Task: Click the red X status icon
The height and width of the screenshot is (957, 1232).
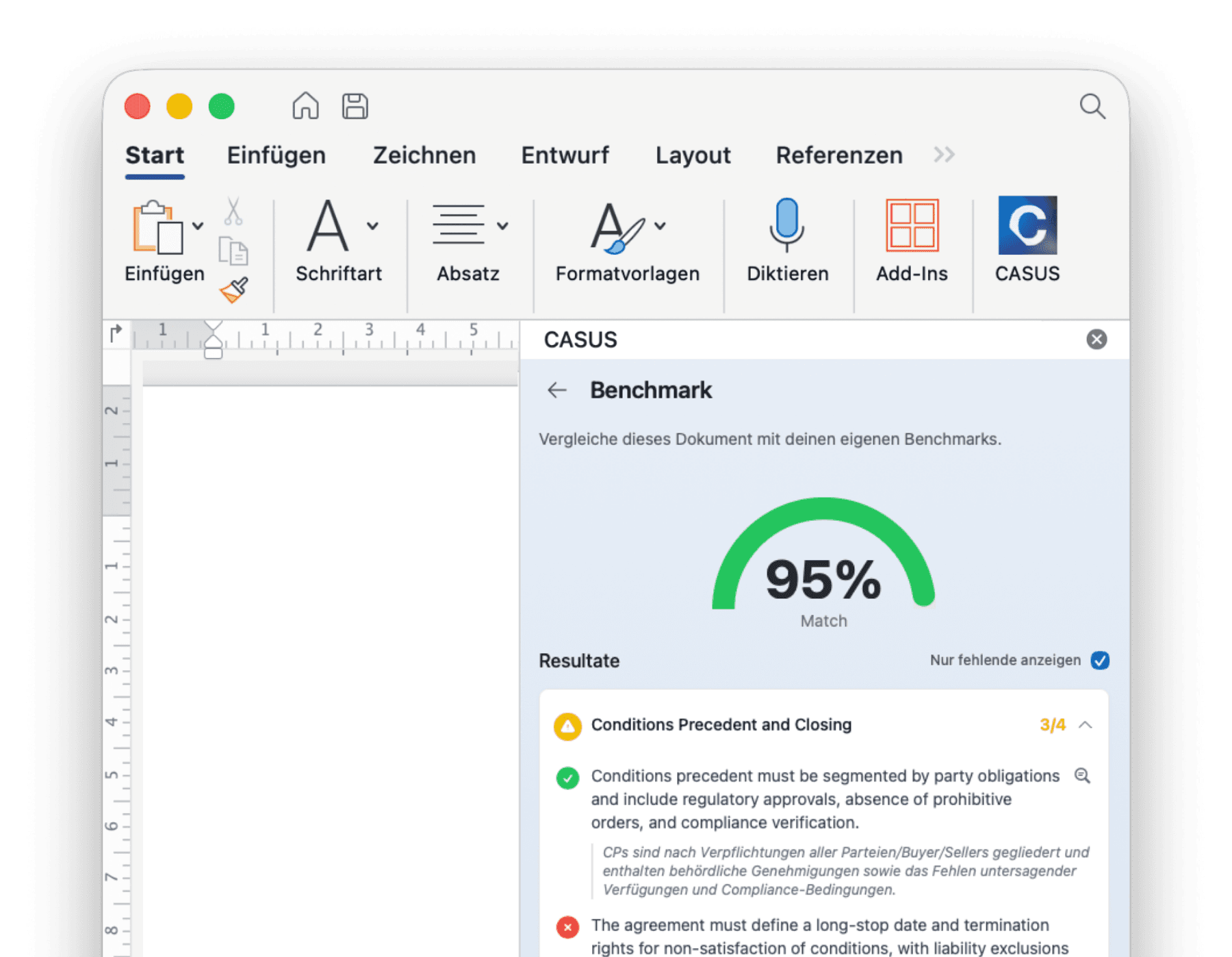Action: pos(567,927)
